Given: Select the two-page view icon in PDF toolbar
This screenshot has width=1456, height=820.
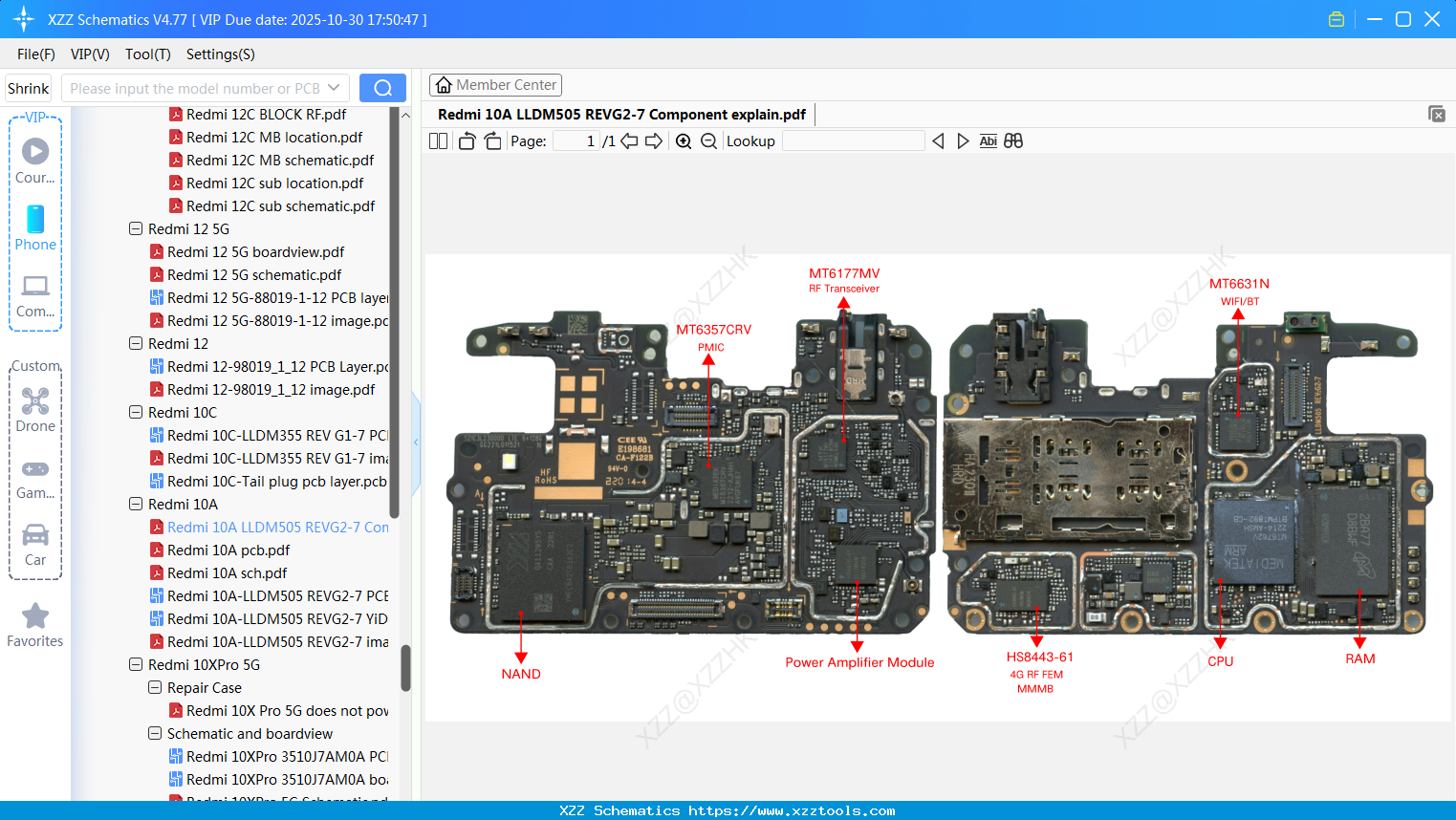Looking at the screenshot, I should tap(438, 140).
